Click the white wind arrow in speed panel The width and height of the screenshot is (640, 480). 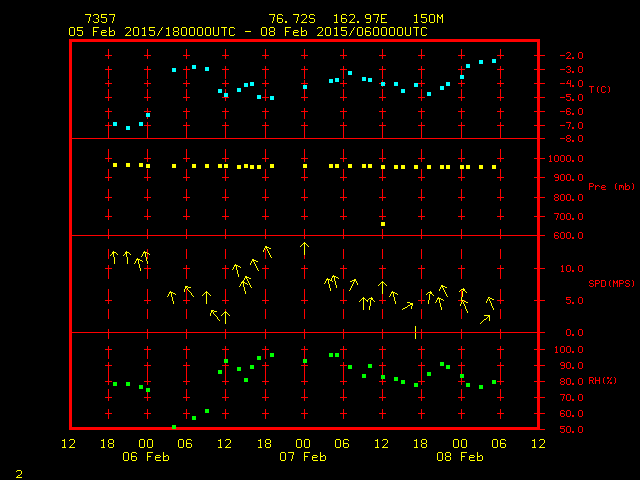pyautogui.click(x=486, y=318)
